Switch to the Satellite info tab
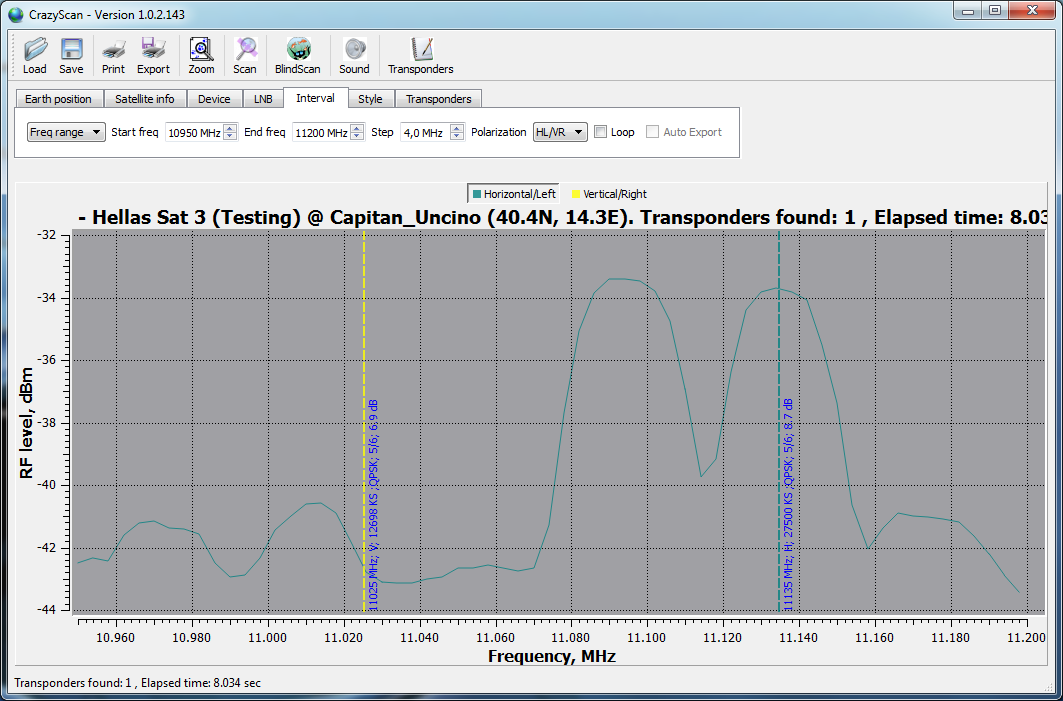Image resolution: width=1063 pixels, height=701 pixels. coord(144,99)
